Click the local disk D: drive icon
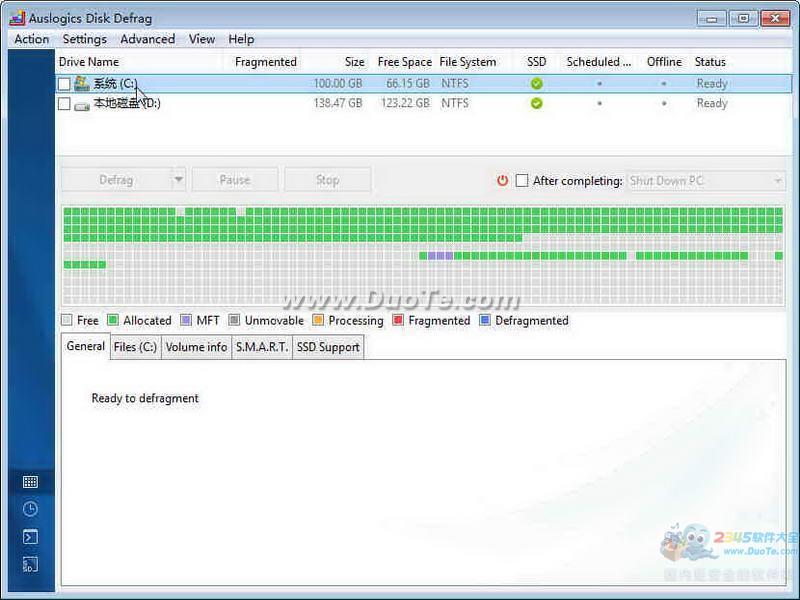 click(x=82, y=106)
